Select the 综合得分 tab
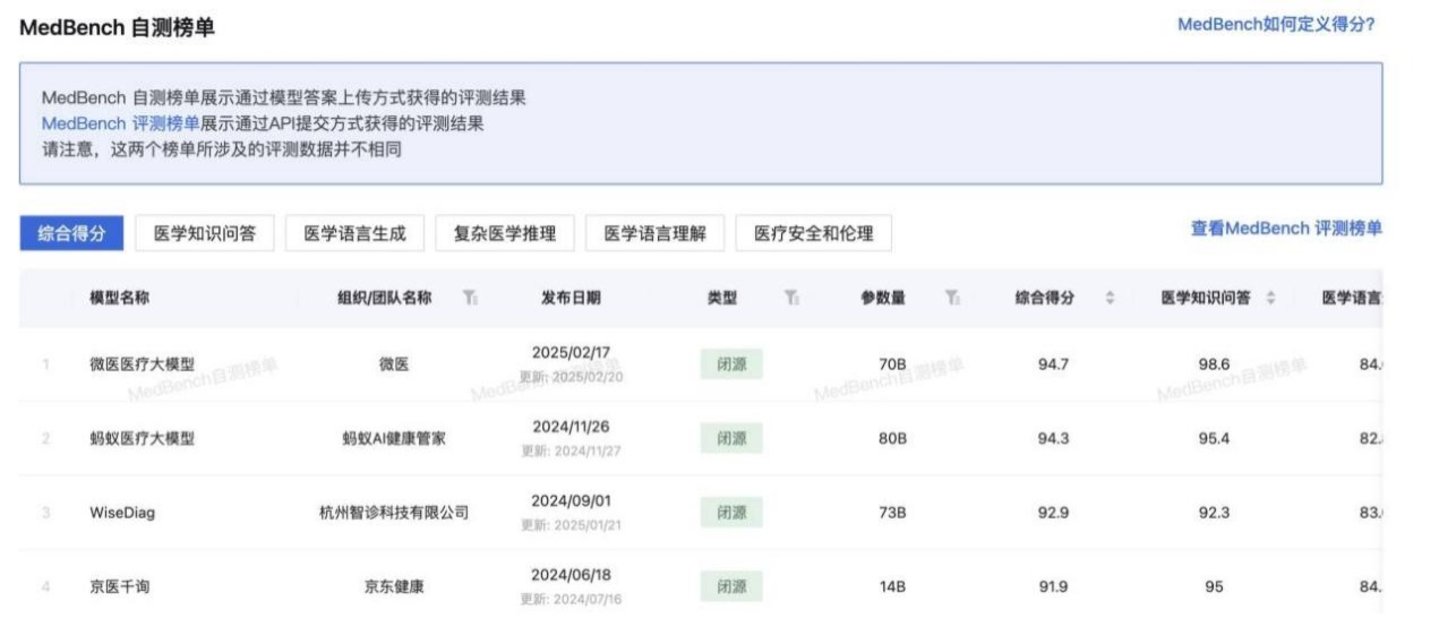The image size is (1439, 618). coord(71,233)
